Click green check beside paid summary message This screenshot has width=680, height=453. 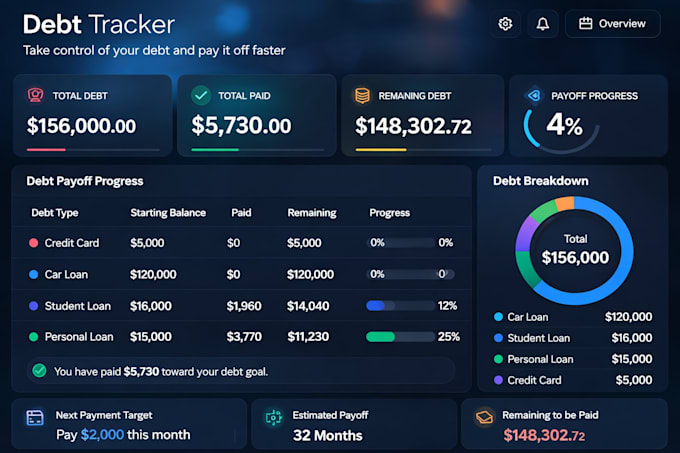click(x=39, y=371)
